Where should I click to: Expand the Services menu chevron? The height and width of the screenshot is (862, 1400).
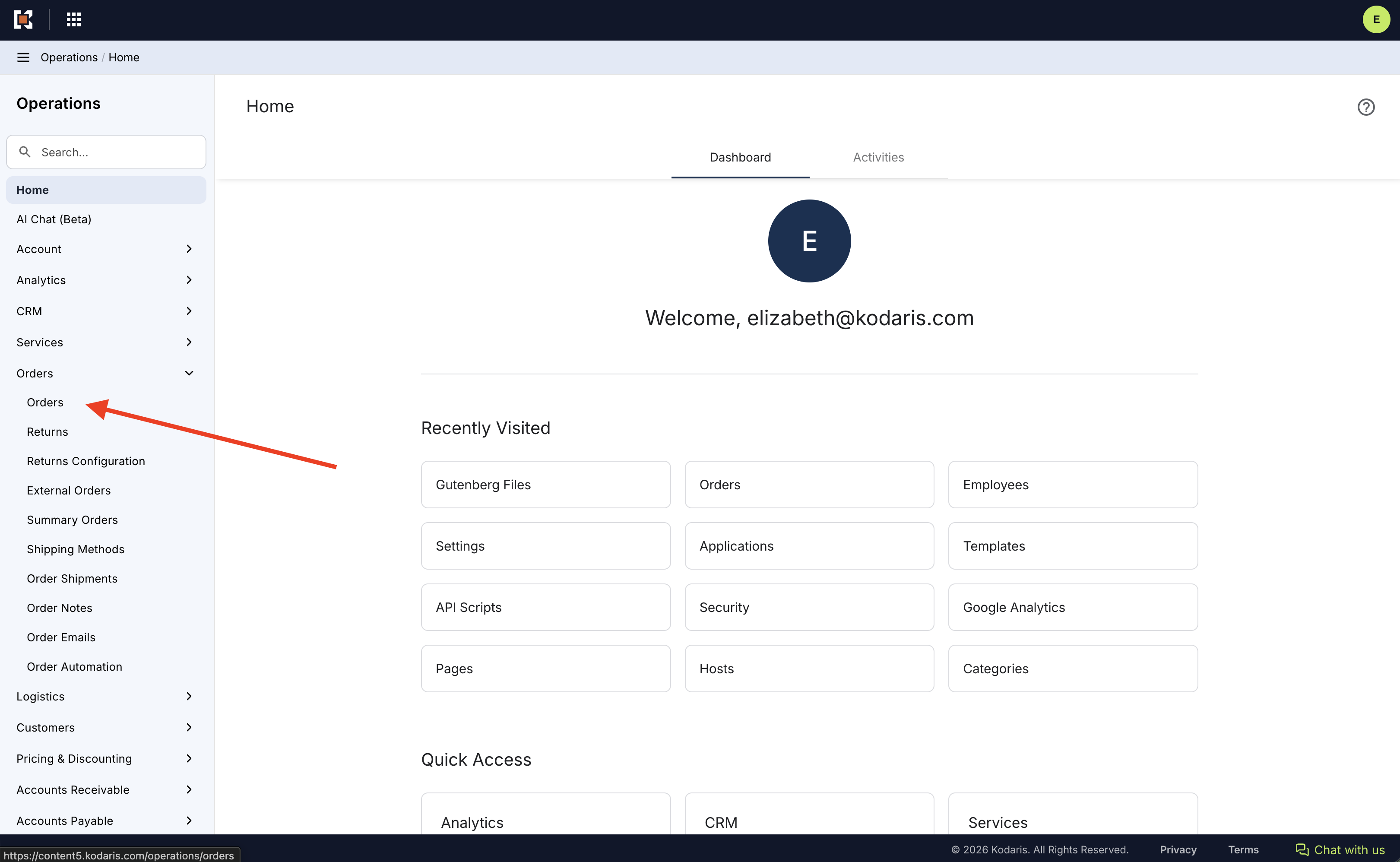tap(189, 342)
